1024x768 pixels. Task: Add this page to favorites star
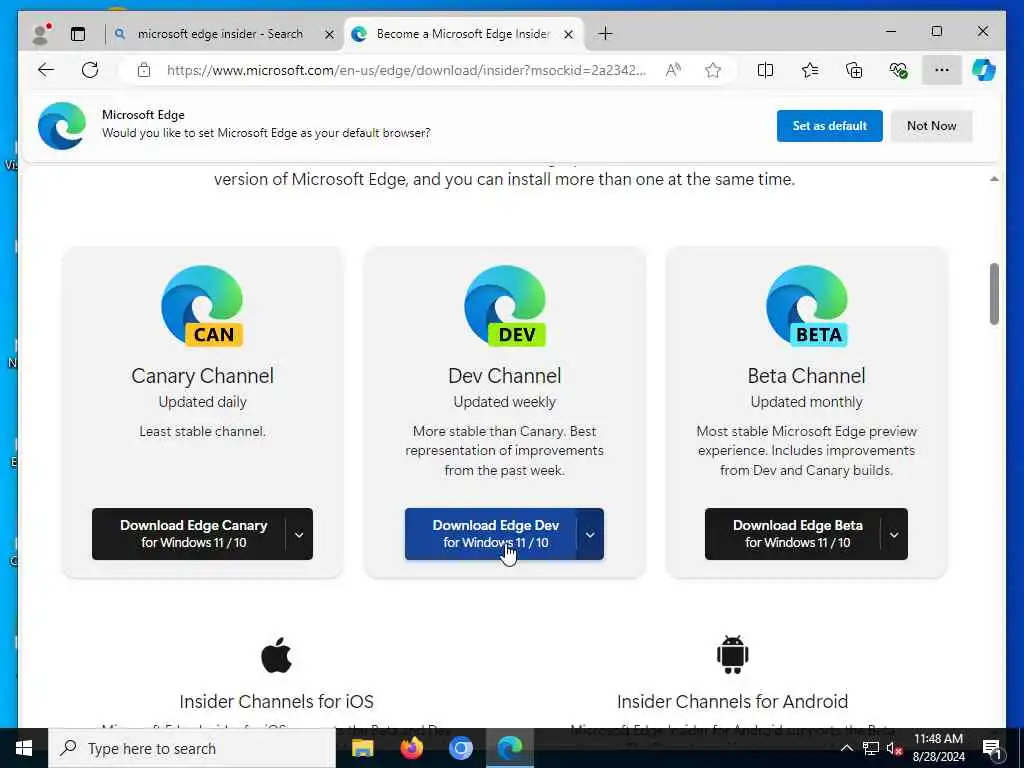[713, 70]
